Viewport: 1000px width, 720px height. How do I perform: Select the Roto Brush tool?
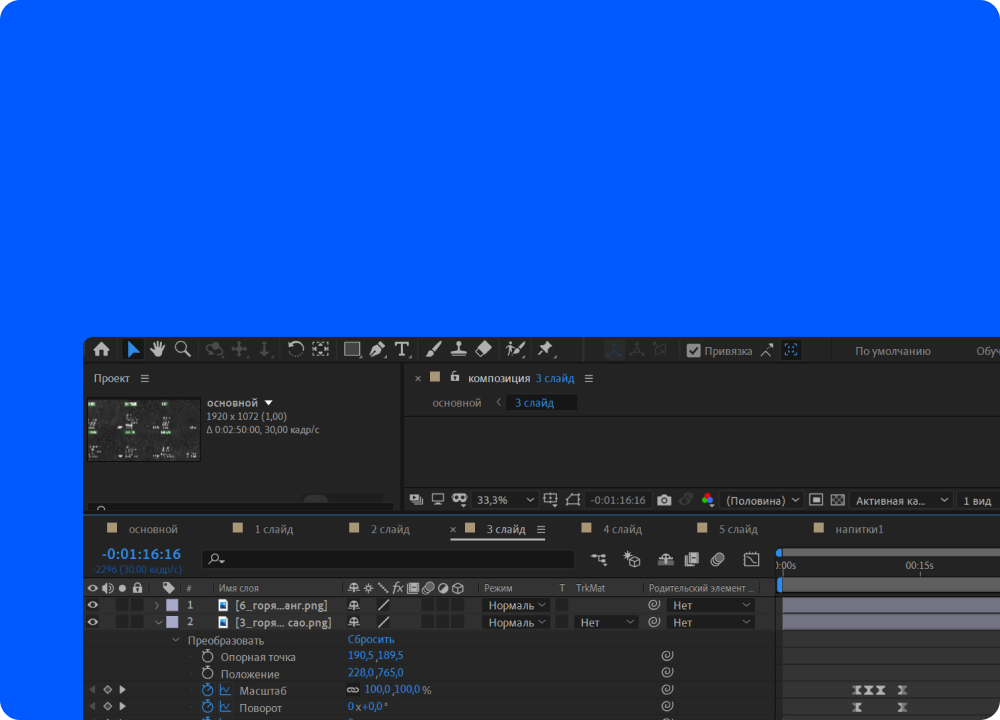click(x=515, y=349)
